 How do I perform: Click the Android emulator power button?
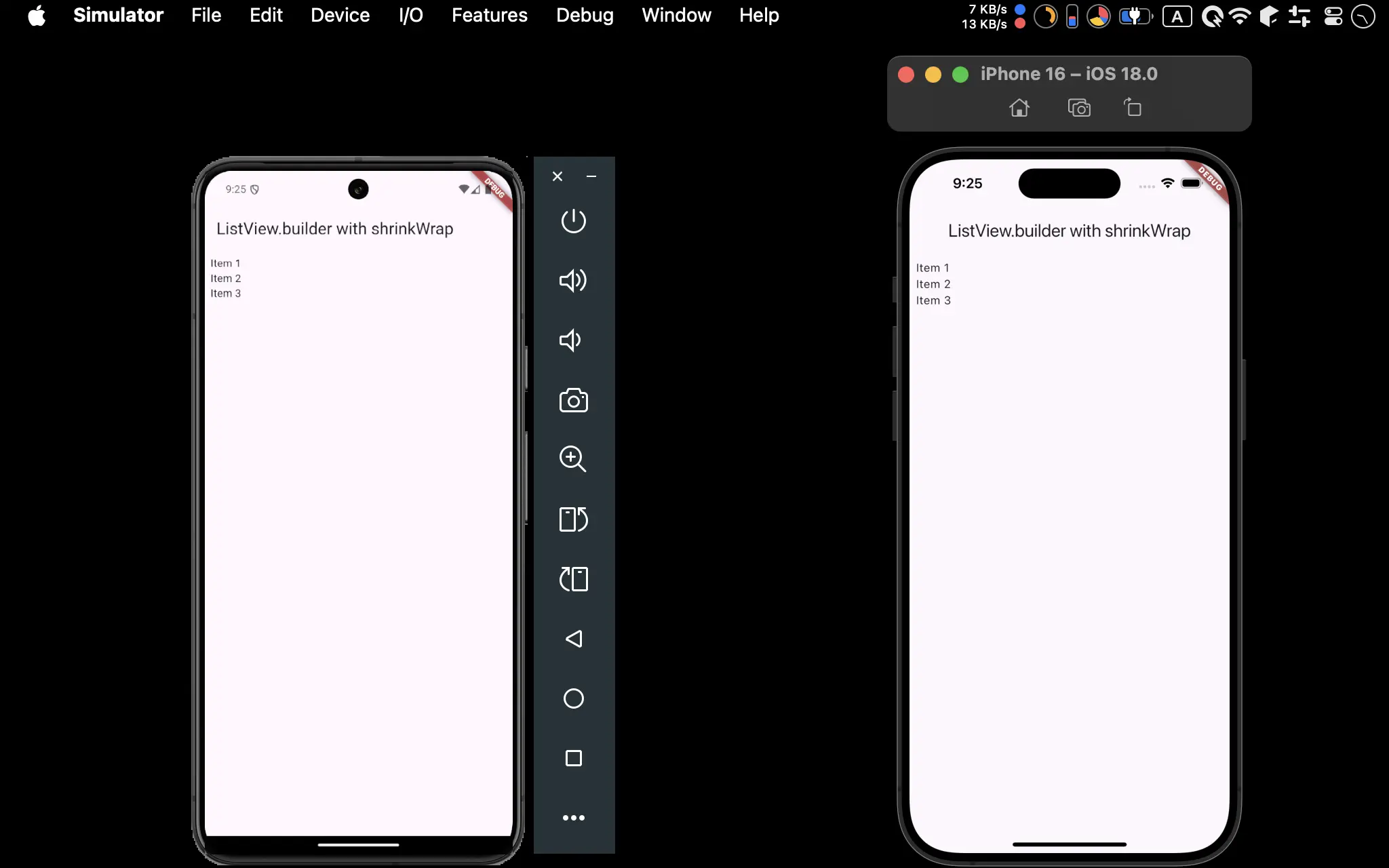(574, 221)
